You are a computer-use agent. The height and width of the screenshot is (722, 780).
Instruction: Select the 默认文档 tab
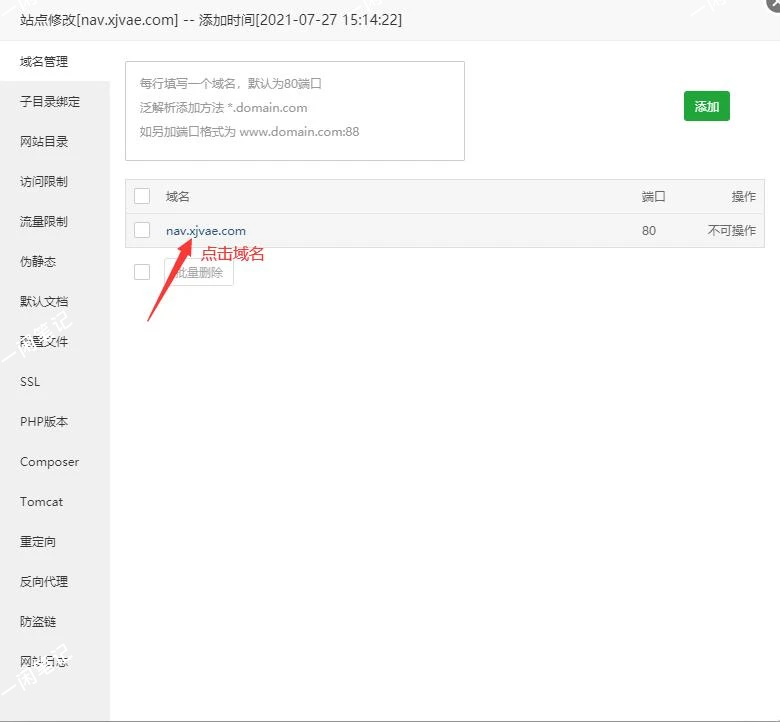point(44,302)
